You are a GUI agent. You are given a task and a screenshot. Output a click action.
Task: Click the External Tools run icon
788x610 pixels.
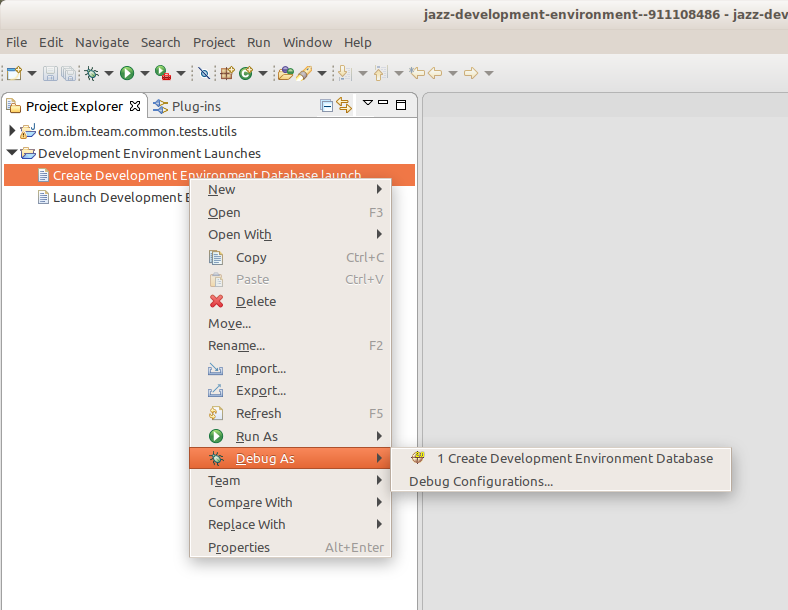click(x=163, y=73)
